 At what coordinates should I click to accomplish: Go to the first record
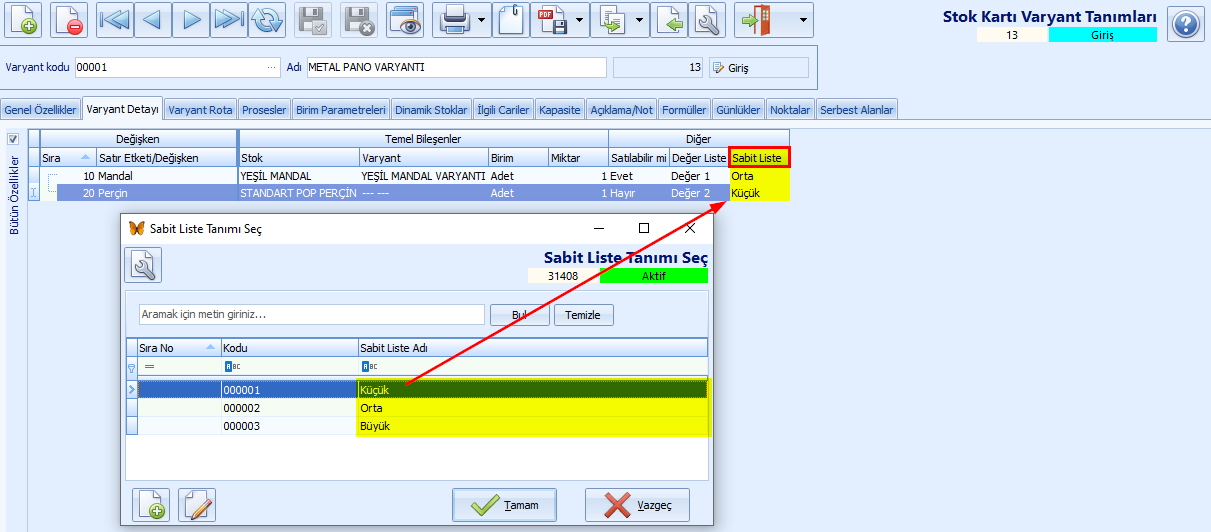(115, 20)
